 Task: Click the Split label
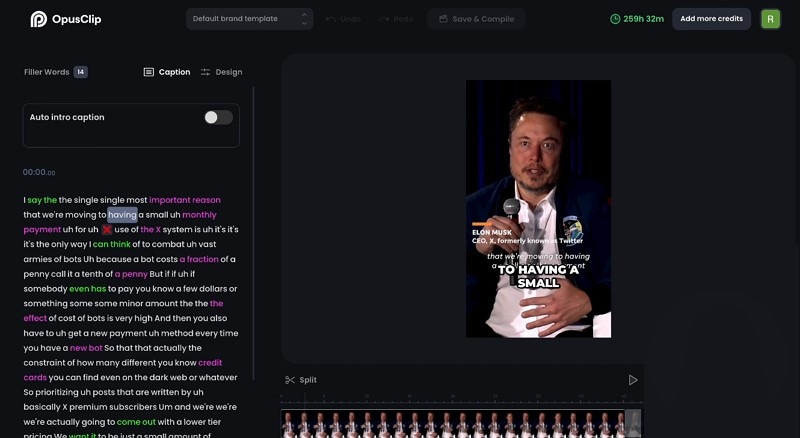(x=308, y=380)
